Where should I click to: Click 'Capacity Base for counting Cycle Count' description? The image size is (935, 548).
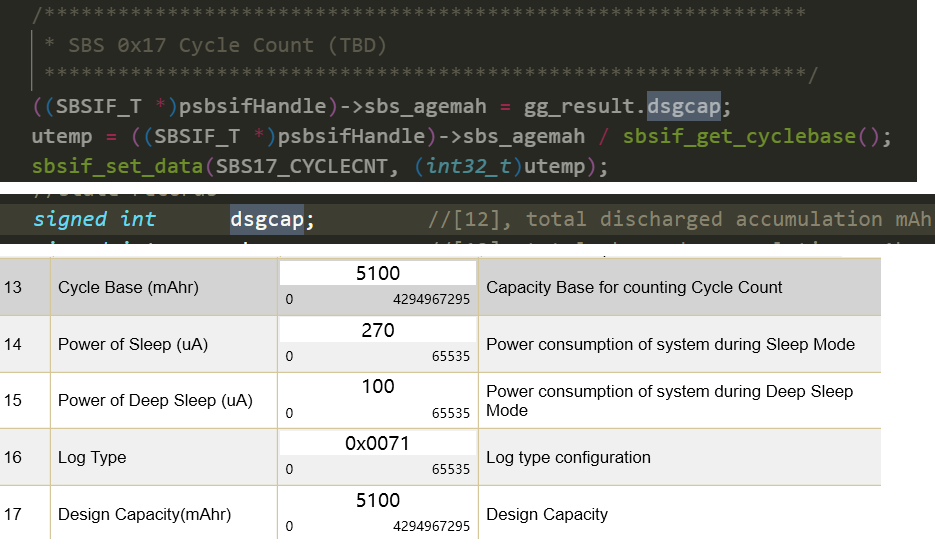click(634, 287)
